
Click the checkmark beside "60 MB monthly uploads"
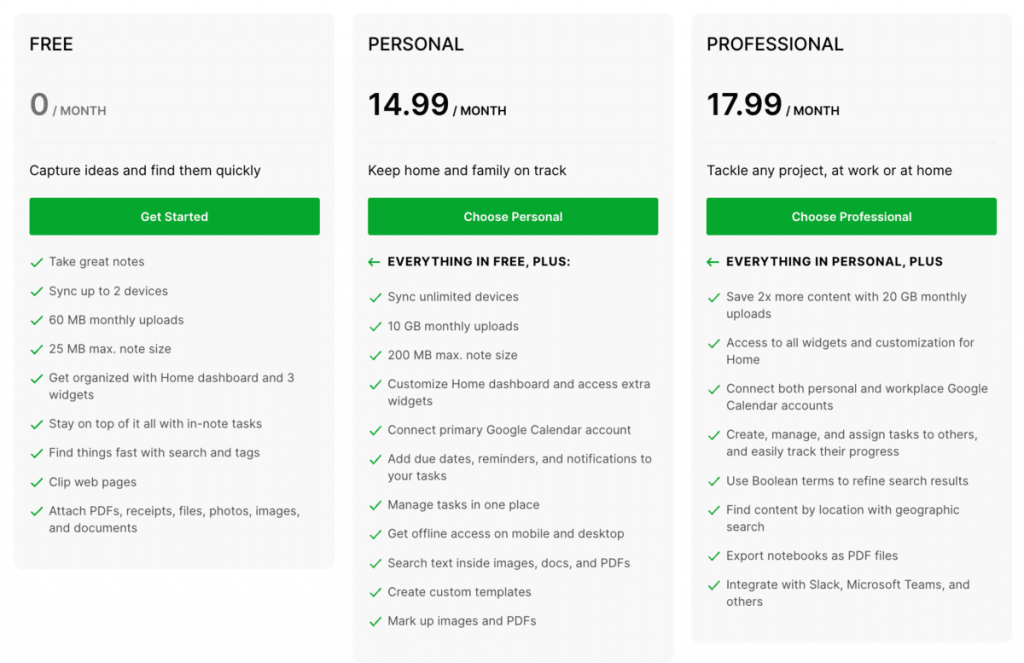37,320
